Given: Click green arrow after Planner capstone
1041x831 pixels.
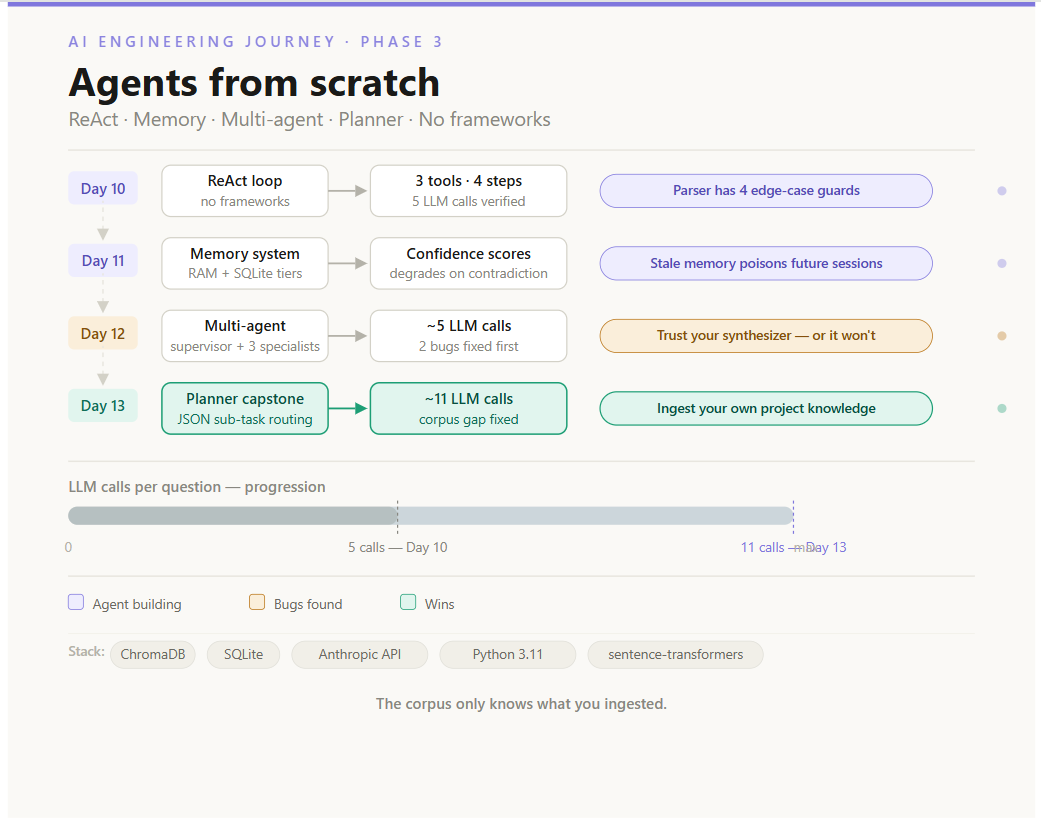Looking at the screenshot, I should point(348,408).
